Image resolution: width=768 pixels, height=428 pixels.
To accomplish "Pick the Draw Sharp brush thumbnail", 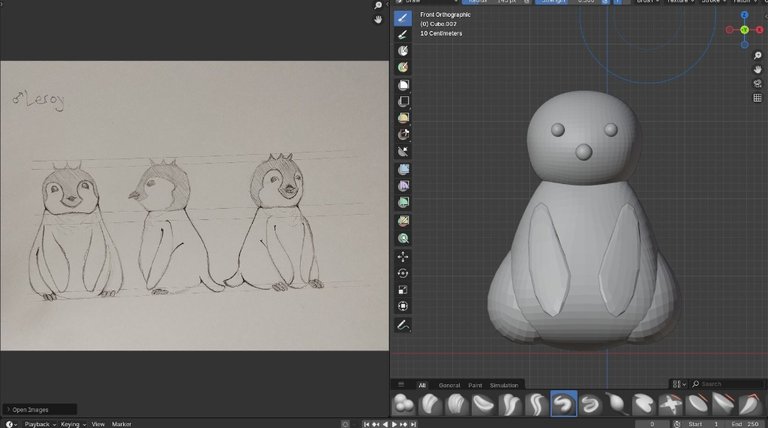I will (590, 404).
